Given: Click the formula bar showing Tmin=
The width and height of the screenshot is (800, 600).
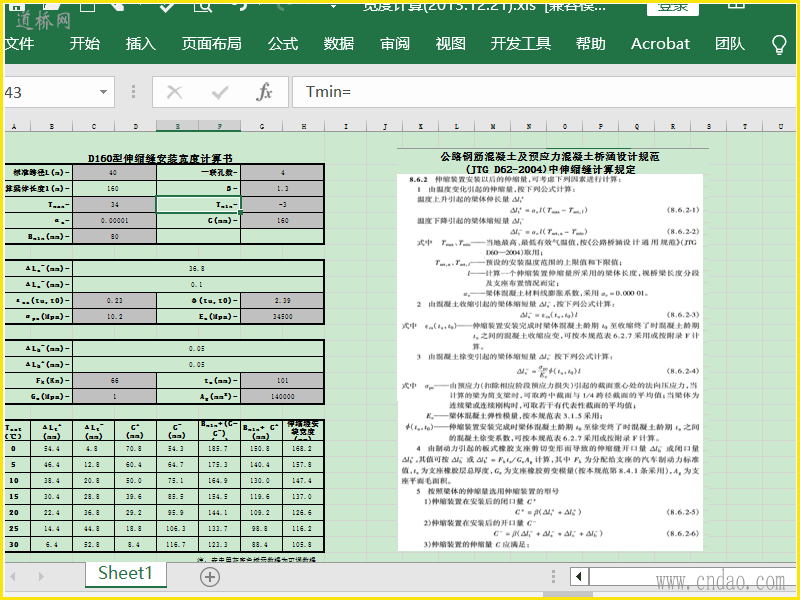Looking at the screenshot, I should 544,92.
